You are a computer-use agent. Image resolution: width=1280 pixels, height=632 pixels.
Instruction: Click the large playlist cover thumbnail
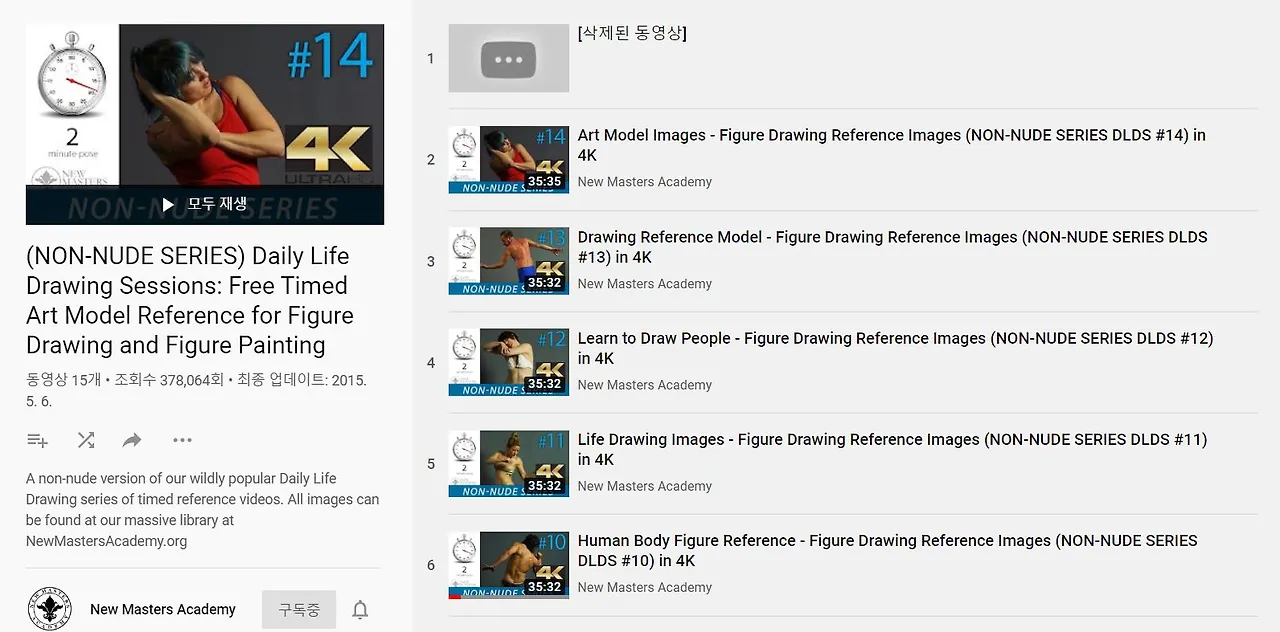(205, 124)
